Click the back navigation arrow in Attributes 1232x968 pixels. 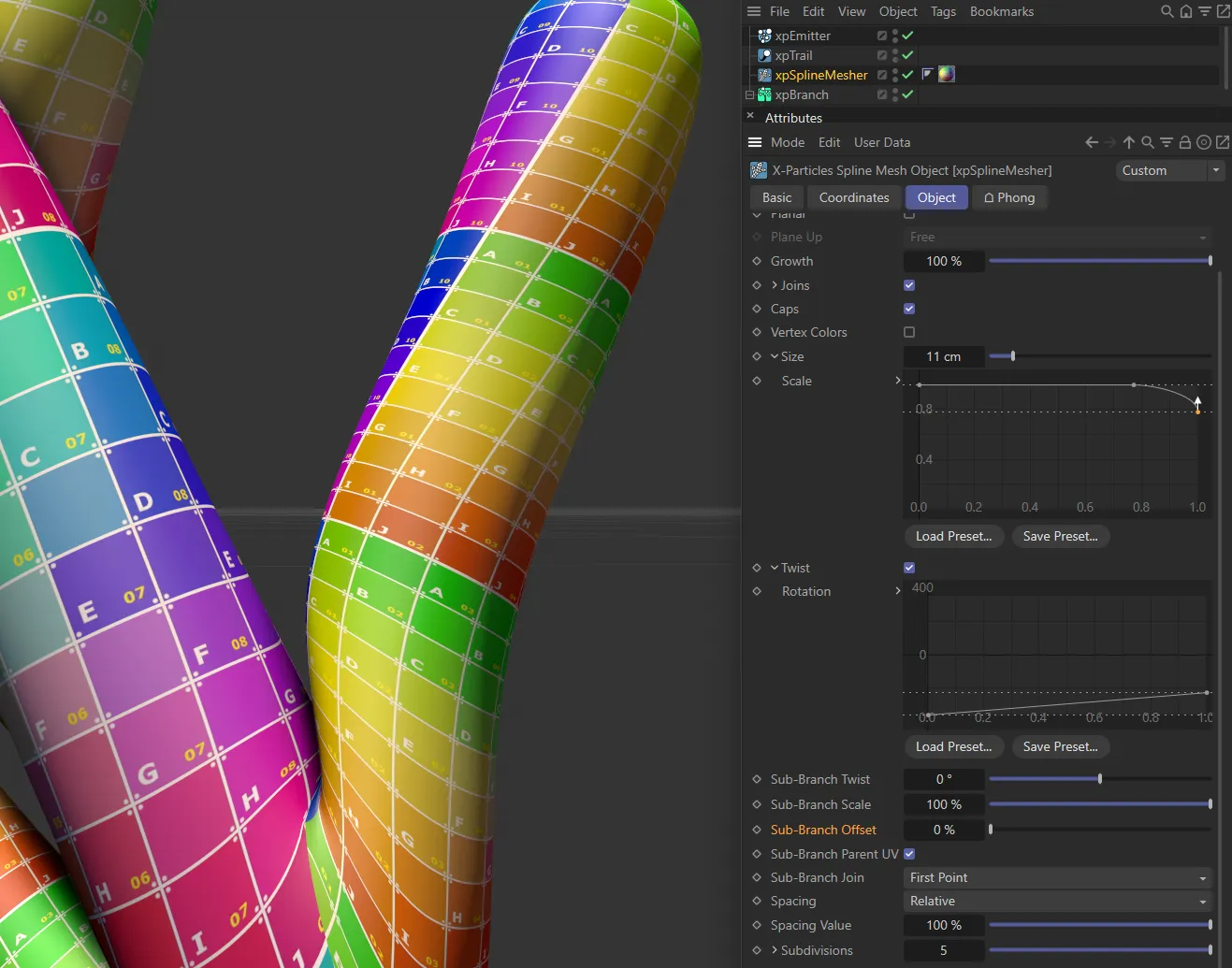(x=1092, y=142)
